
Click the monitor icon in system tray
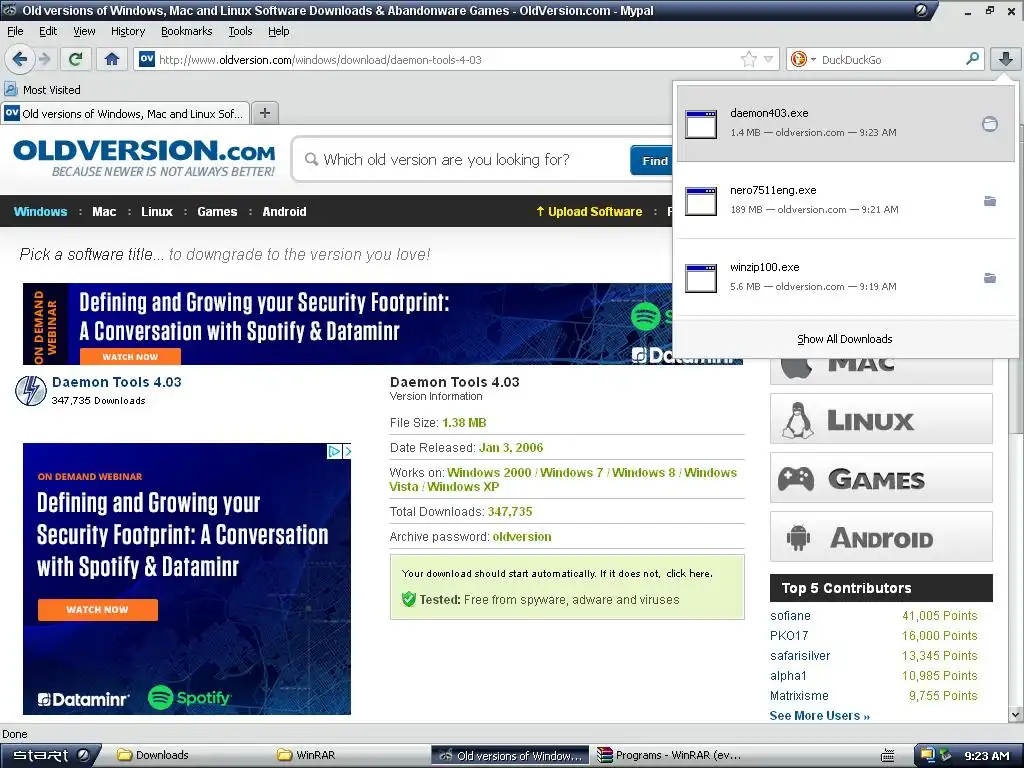tap(927, 755)
